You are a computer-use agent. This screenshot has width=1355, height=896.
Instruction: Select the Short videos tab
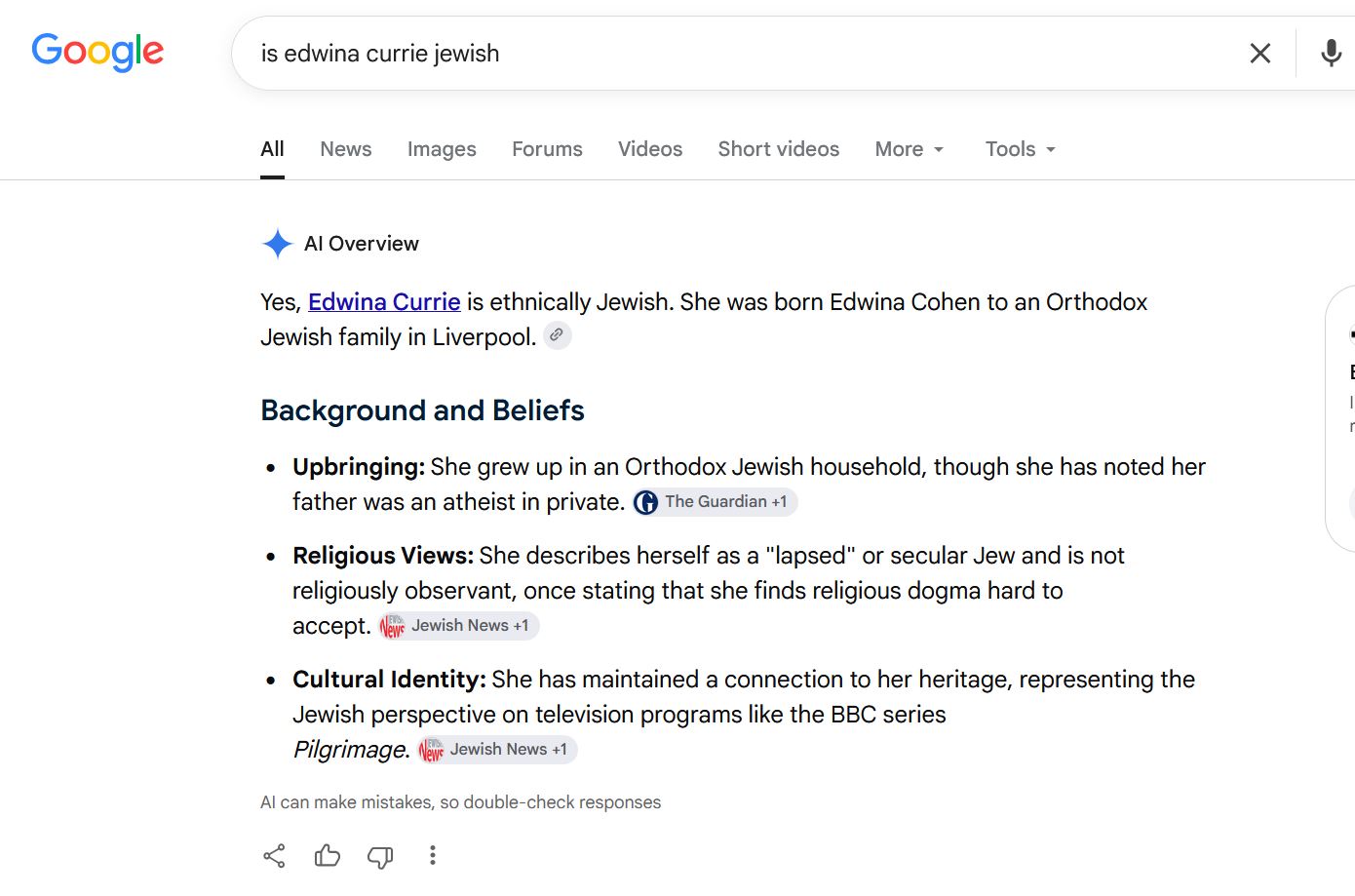click(x=779, y=149)
